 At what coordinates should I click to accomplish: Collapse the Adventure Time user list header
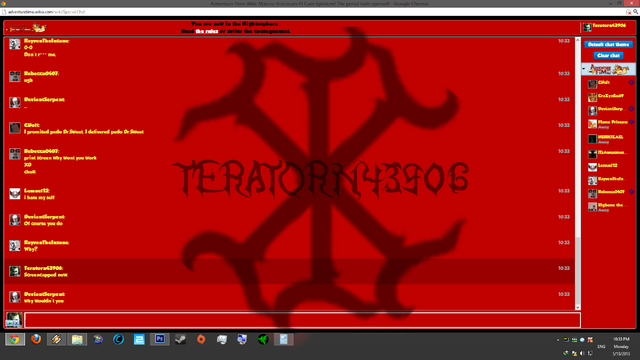(x=608, y=69)
